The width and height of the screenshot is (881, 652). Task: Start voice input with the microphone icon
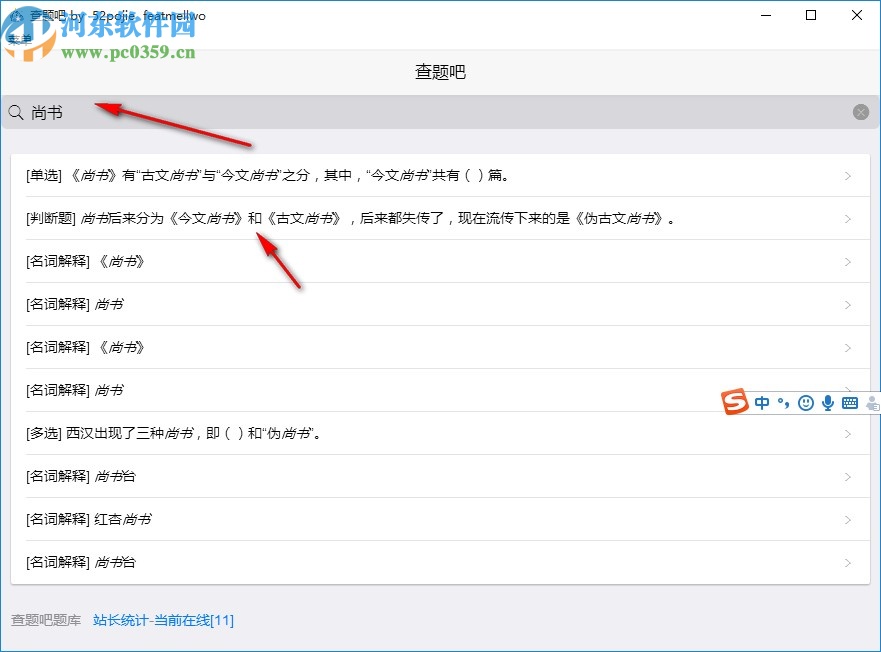point(827,403)
